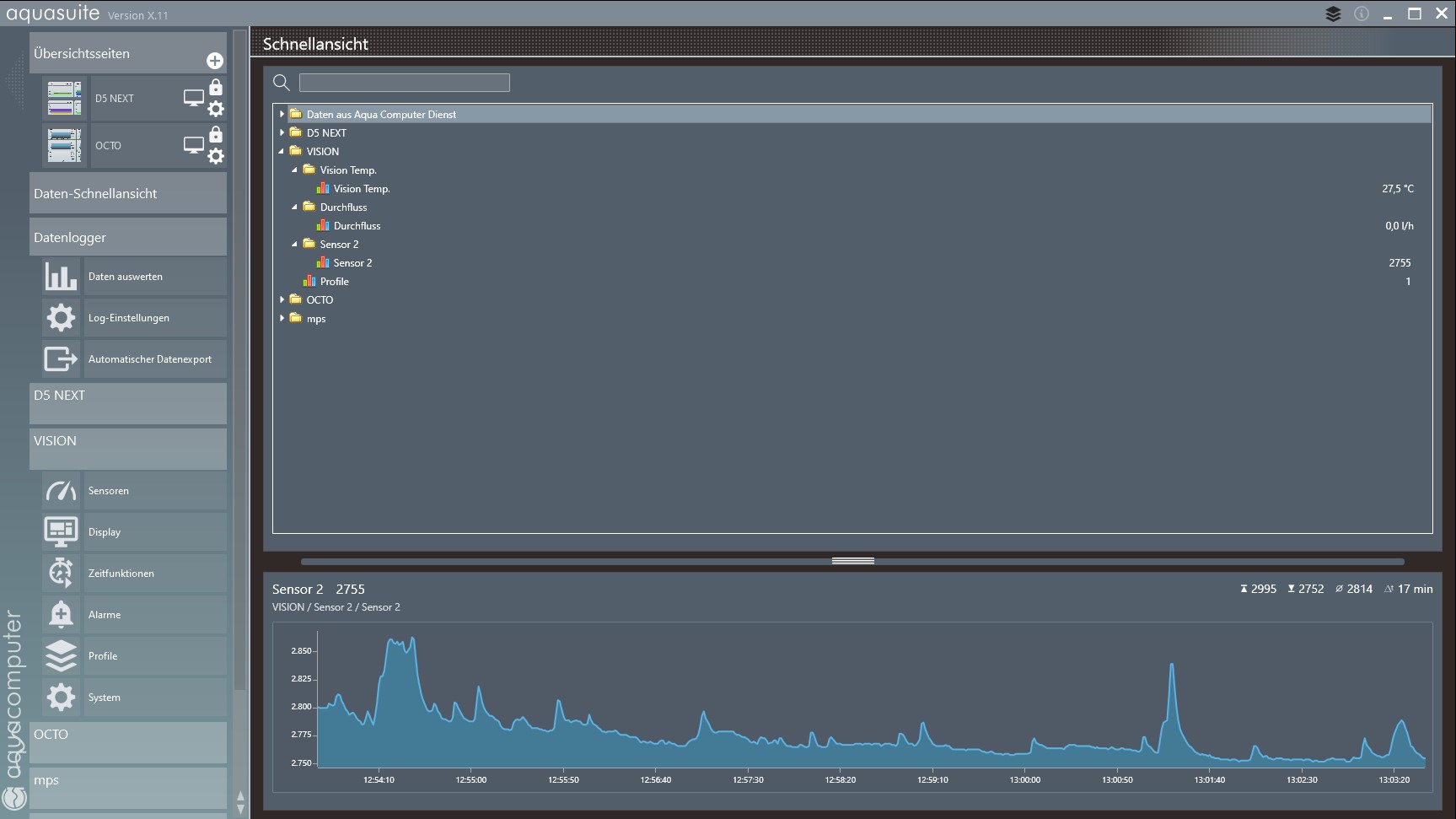Add new overview page with plus icon

pyautogui.click(x=215, y=61)
